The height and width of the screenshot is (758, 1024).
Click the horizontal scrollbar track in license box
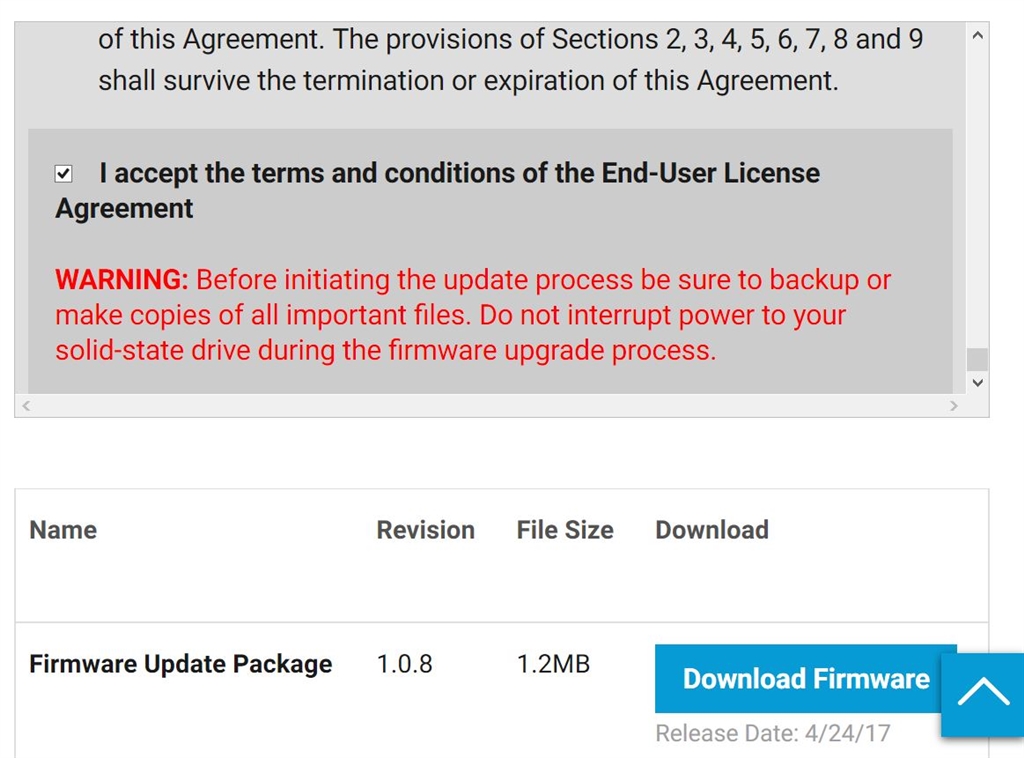(490, 406)
